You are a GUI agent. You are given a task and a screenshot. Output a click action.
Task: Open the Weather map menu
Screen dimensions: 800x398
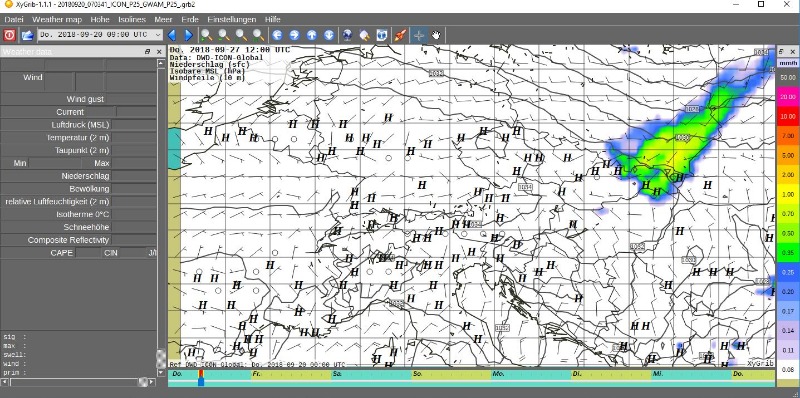[x=57, y=19]
